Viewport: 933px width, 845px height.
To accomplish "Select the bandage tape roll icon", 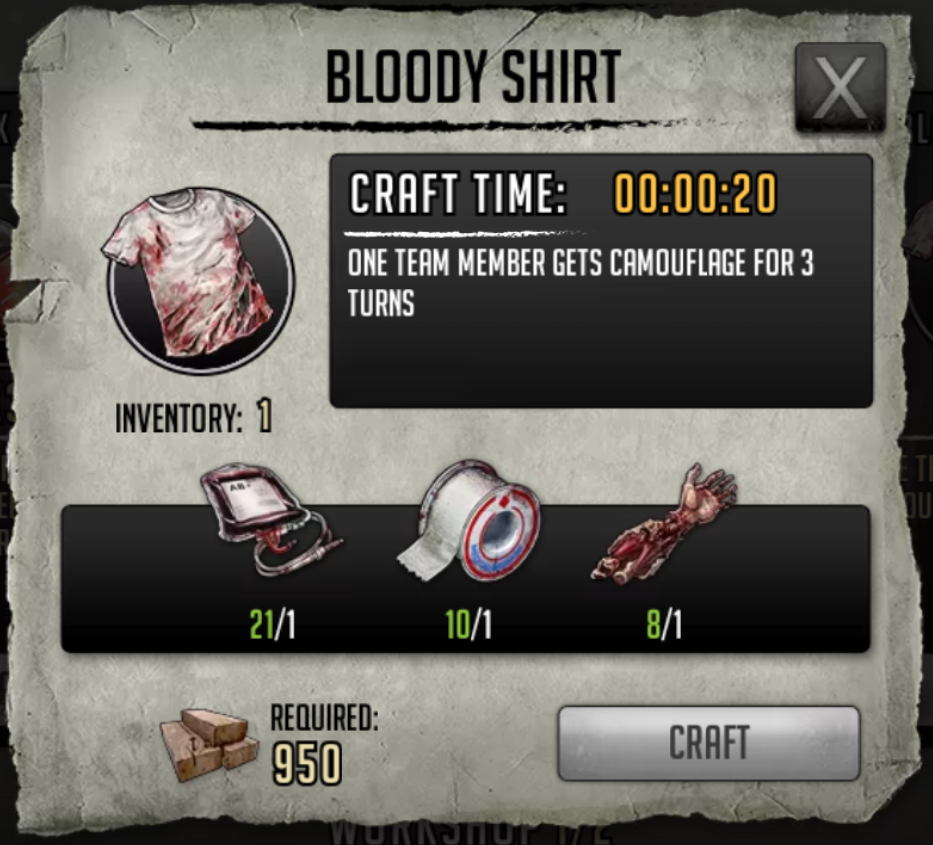I will pyautogui.click(x=469, y=520).
